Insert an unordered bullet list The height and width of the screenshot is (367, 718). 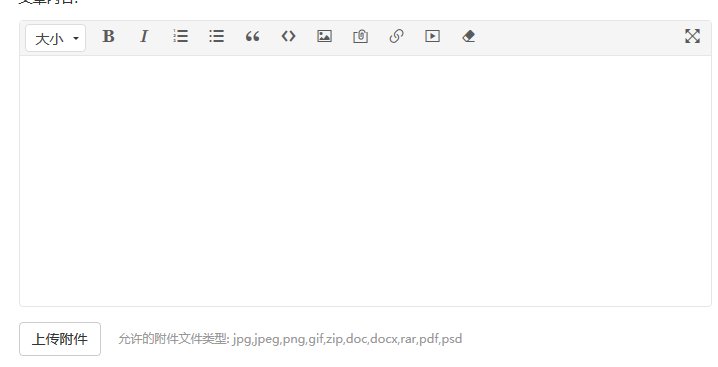pos(216,36)
